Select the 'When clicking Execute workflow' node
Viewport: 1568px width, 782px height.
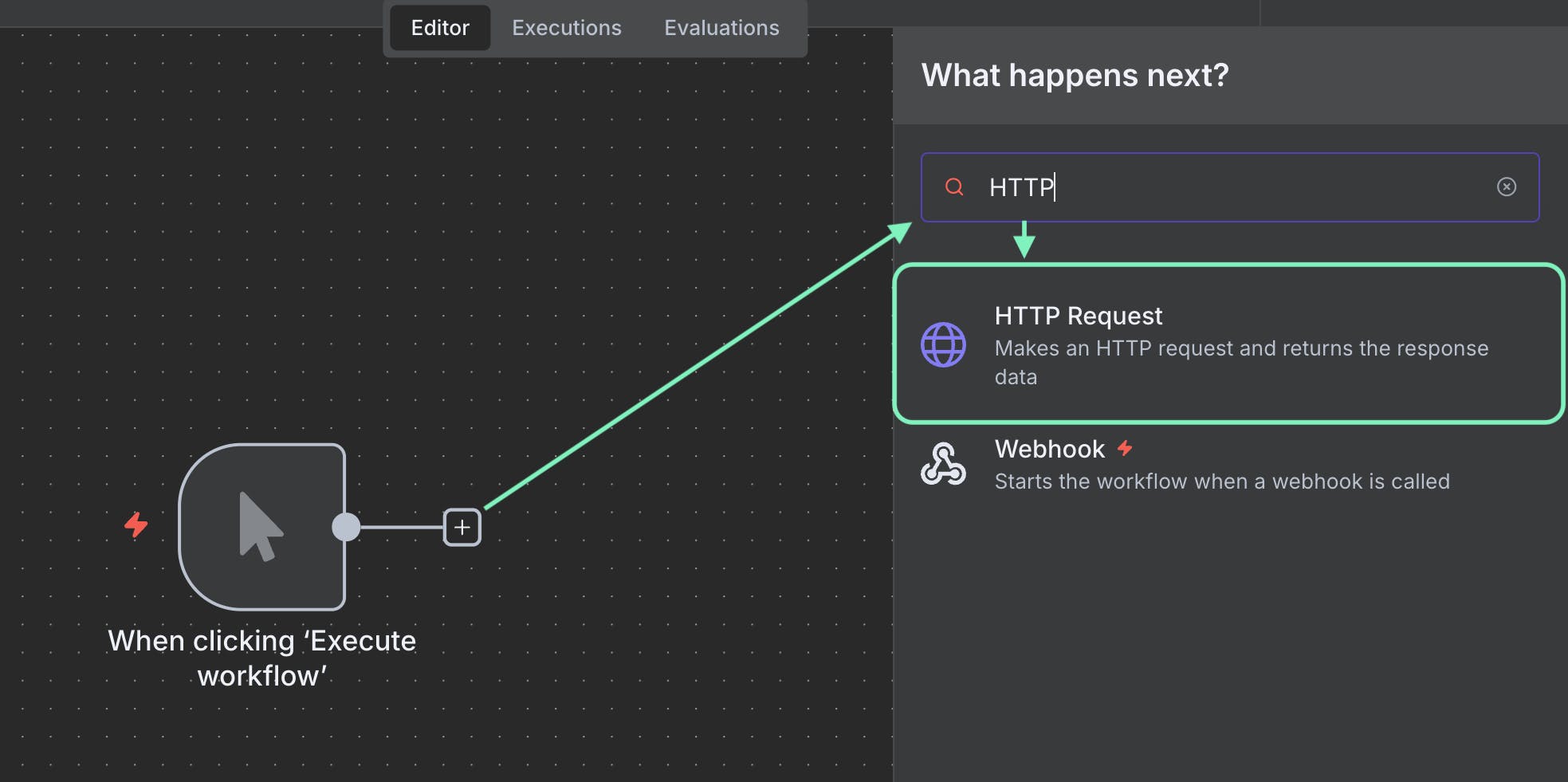[263, 526]
